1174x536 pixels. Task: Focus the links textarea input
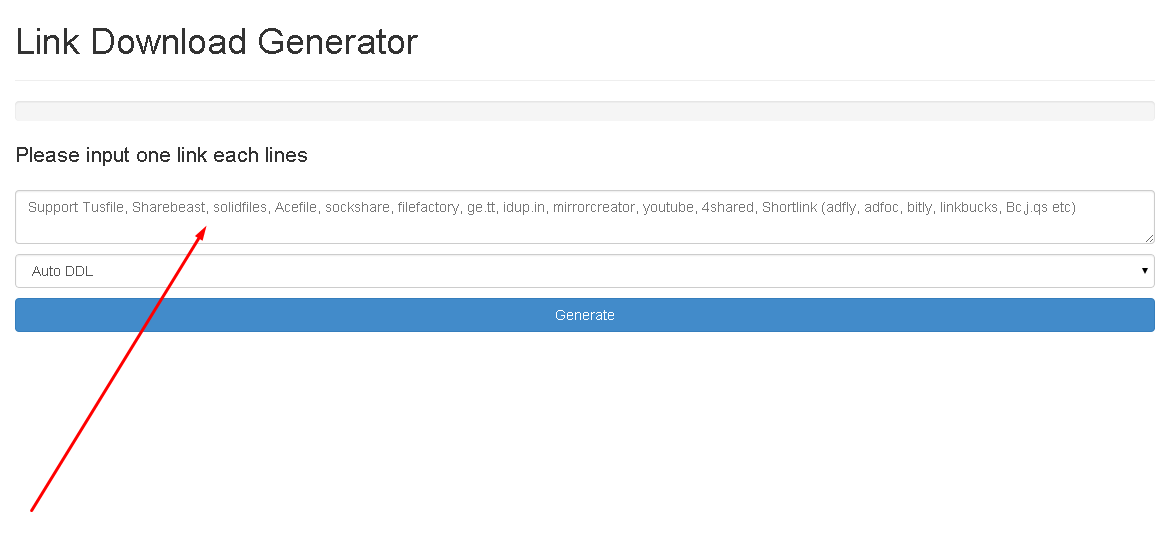585,217
